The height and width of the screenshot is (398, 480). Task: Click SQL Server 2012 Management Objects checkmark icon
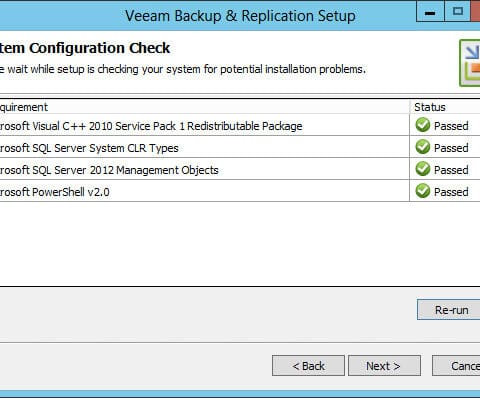[x=423, y=169]
